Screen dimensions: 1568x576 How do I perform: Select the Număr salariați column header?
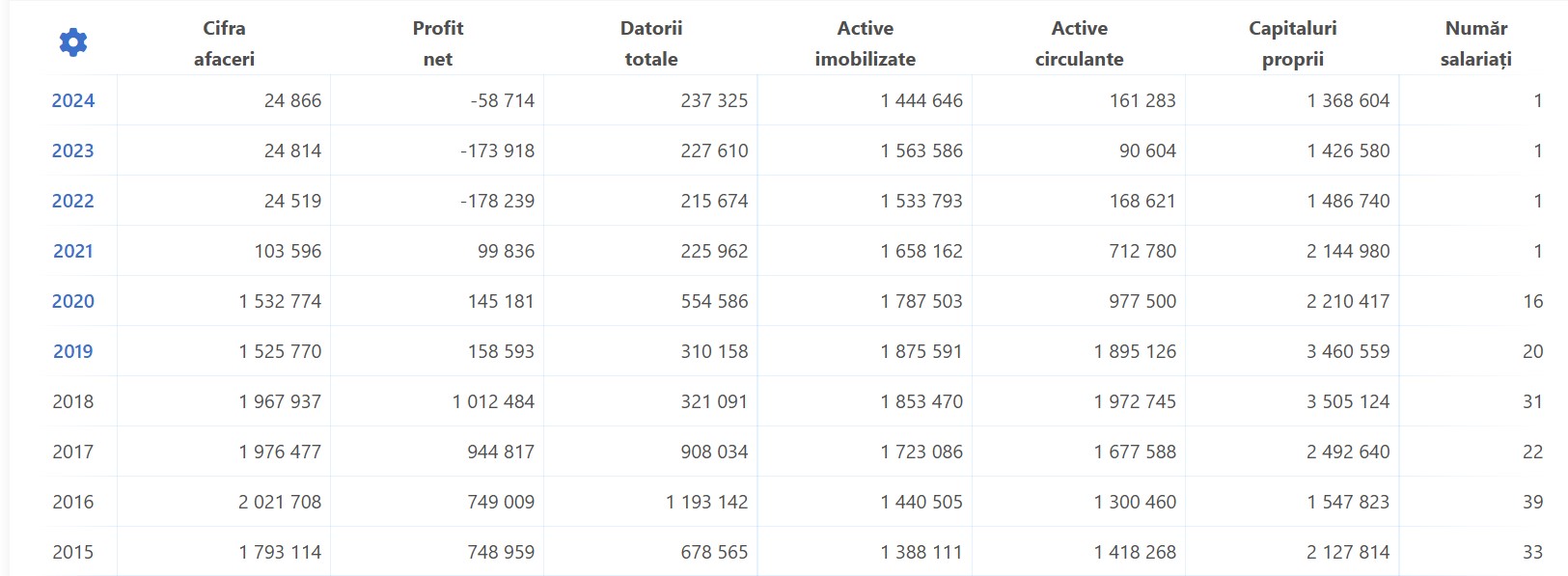[1476, 43]
